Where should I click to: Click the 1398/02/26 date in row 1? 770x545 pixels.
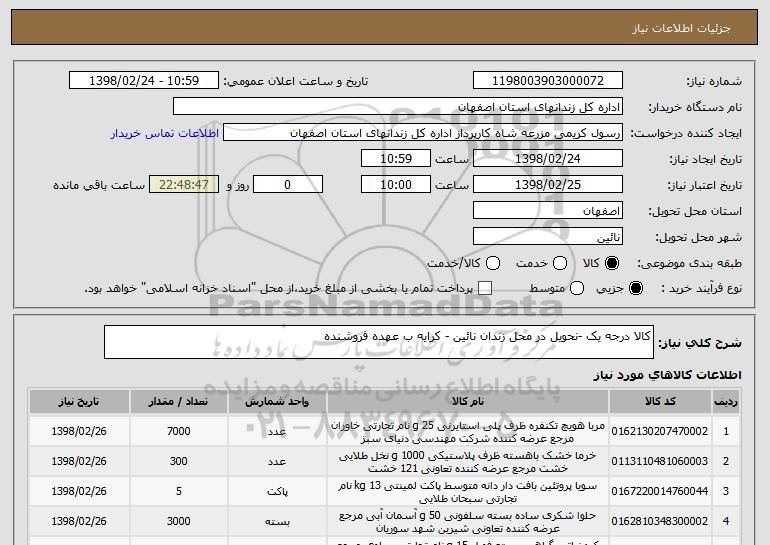[79, 432]
